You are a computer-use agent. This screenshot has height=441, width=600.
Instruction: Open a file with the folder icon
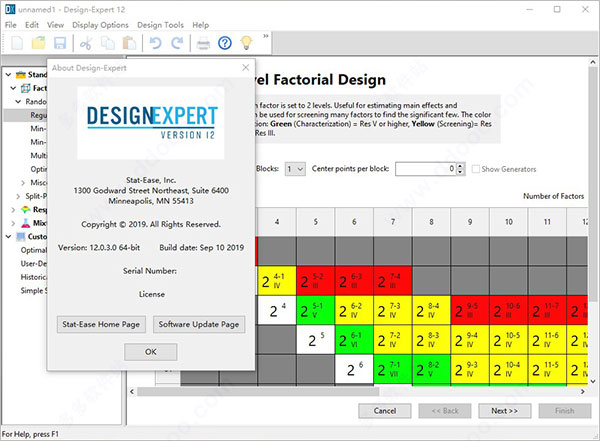tap(38, 42)
